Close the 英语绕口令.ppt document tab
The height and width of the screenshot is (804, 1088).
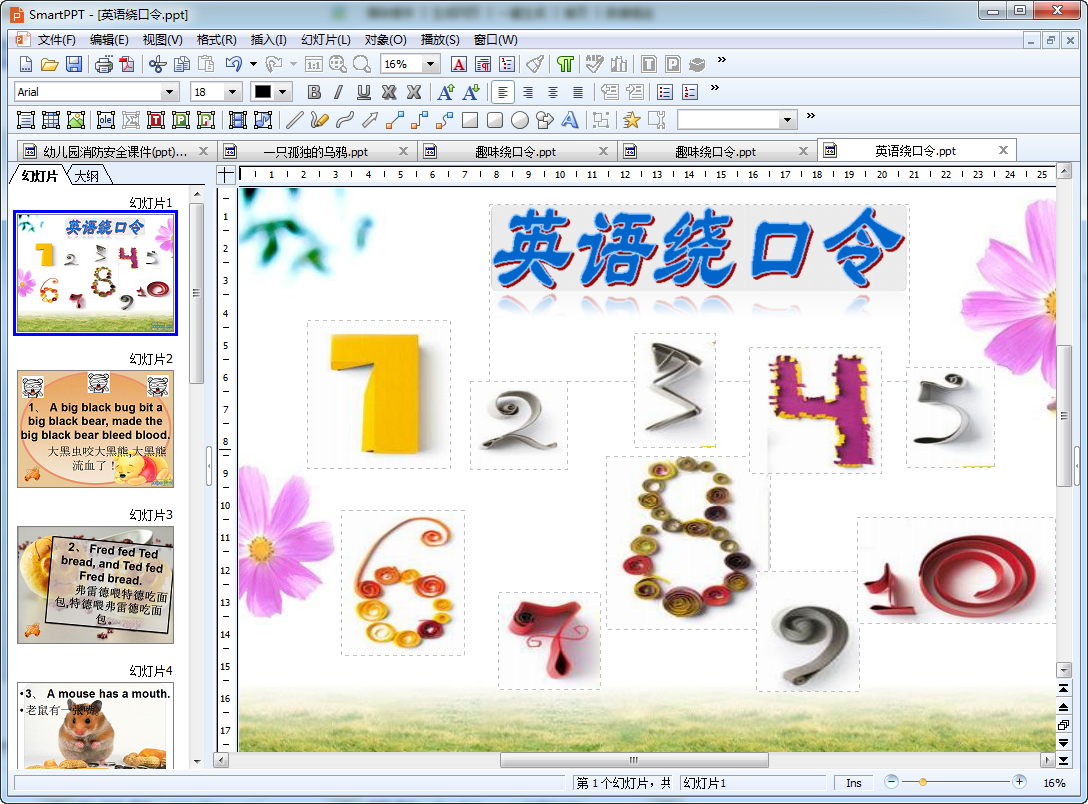1003,150
